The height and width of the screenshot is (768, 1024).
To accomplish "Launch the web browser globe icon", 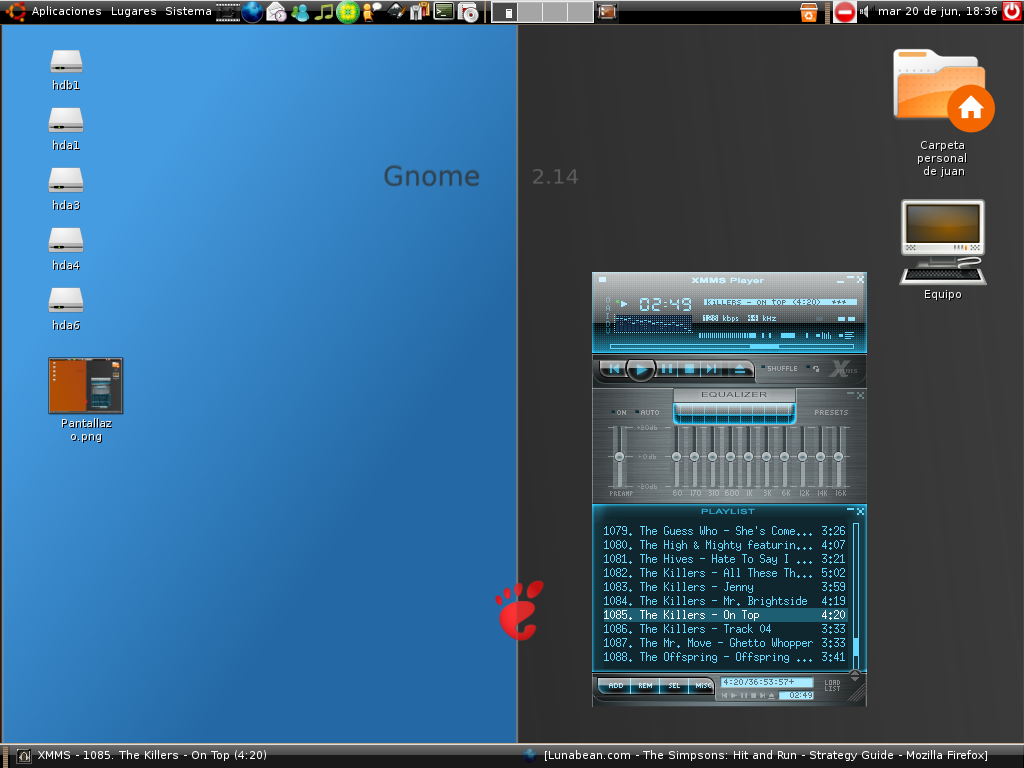I will coord(252,12).
